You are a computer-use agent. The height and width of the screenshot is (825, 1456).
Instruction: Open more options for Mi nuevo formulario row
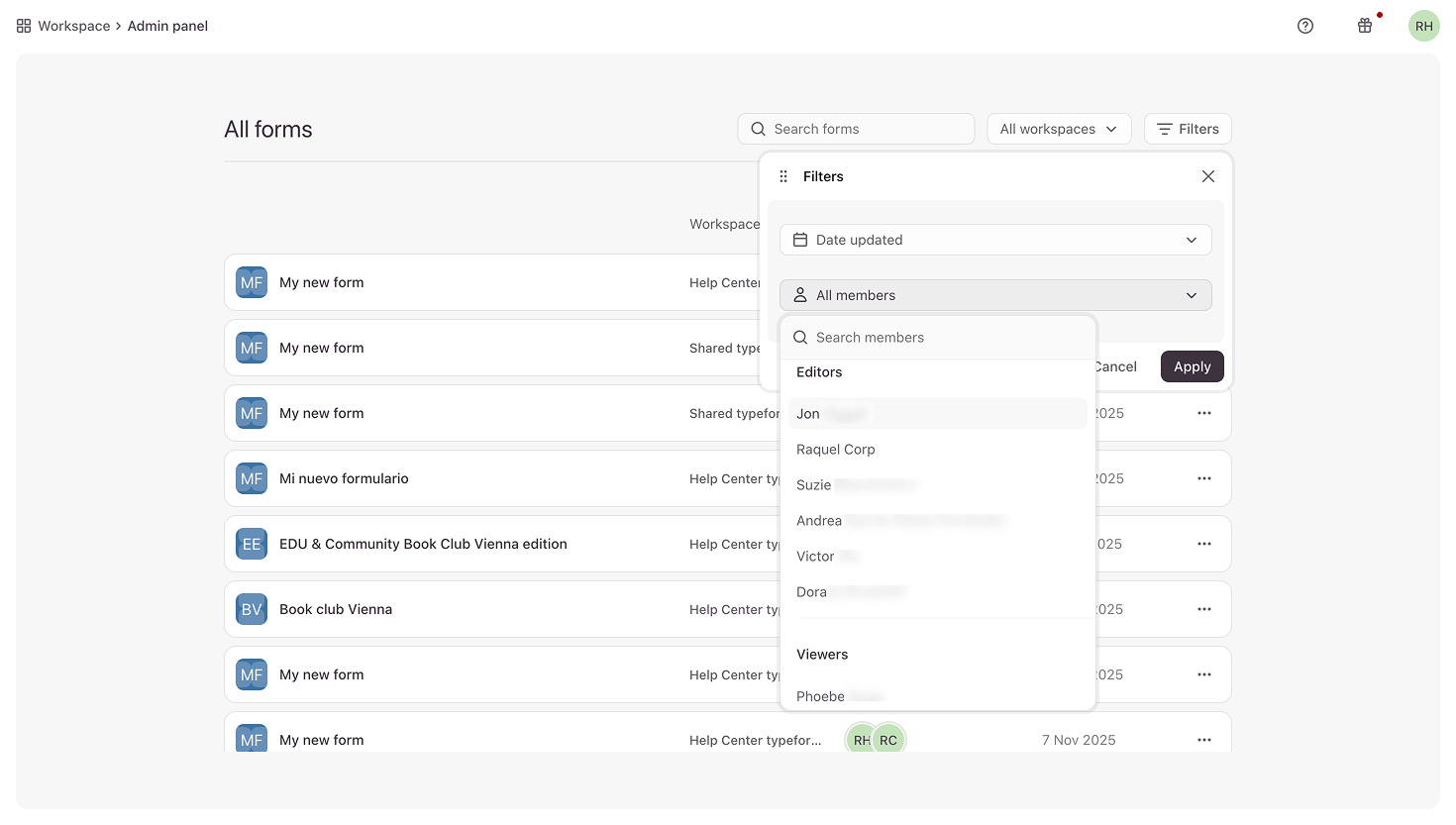tap(1203, 478)
